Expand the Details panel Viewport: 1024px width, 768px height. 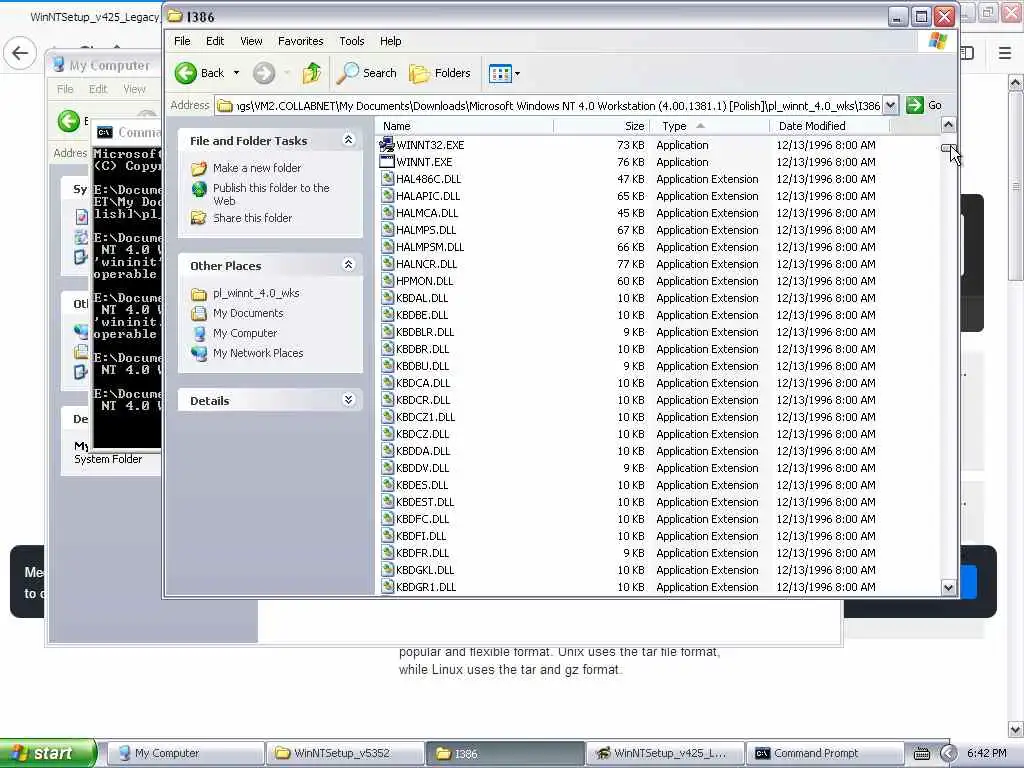pyautogui.click(x=348, y=400)
